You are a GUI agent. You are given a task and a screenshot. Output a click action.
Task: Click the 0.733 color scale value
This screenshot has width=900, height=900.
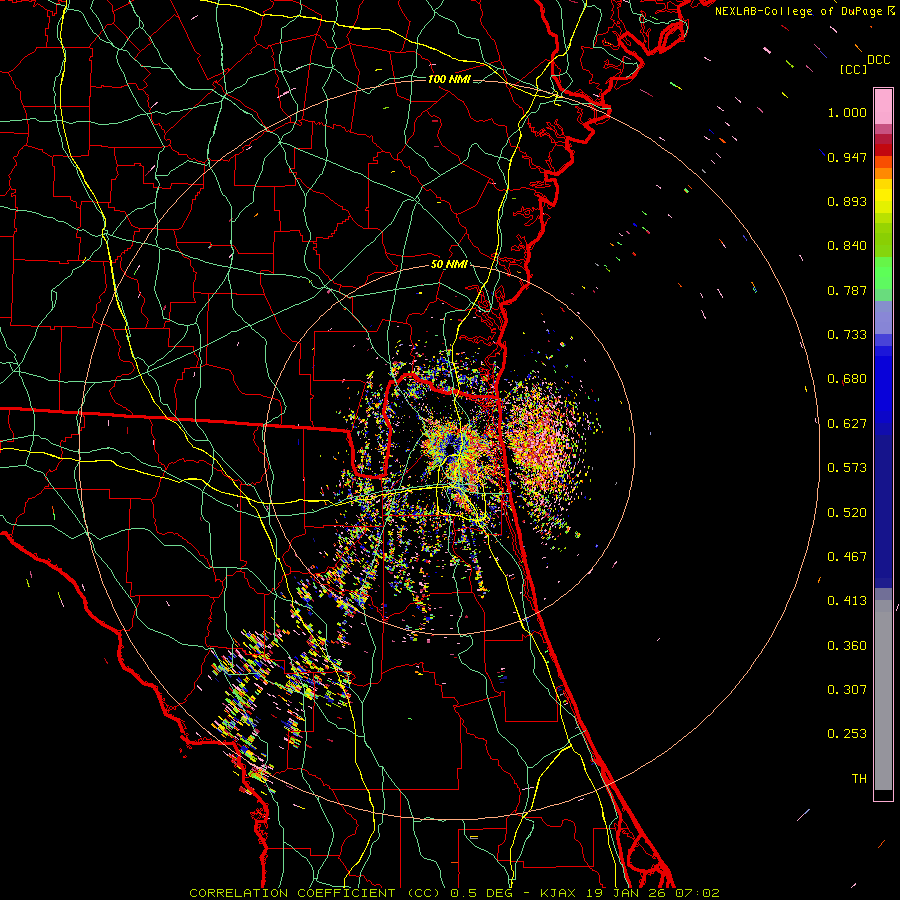coord(847,335)
